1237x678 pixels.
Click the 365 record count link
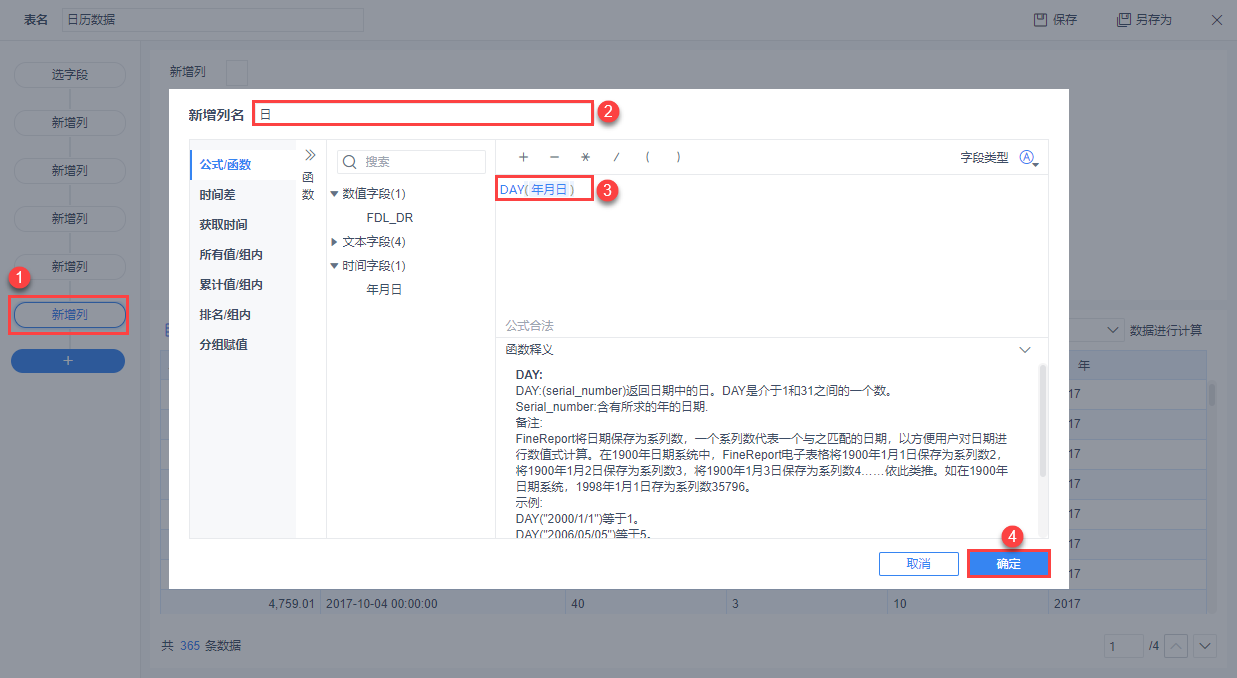click(x=190, y=646)
